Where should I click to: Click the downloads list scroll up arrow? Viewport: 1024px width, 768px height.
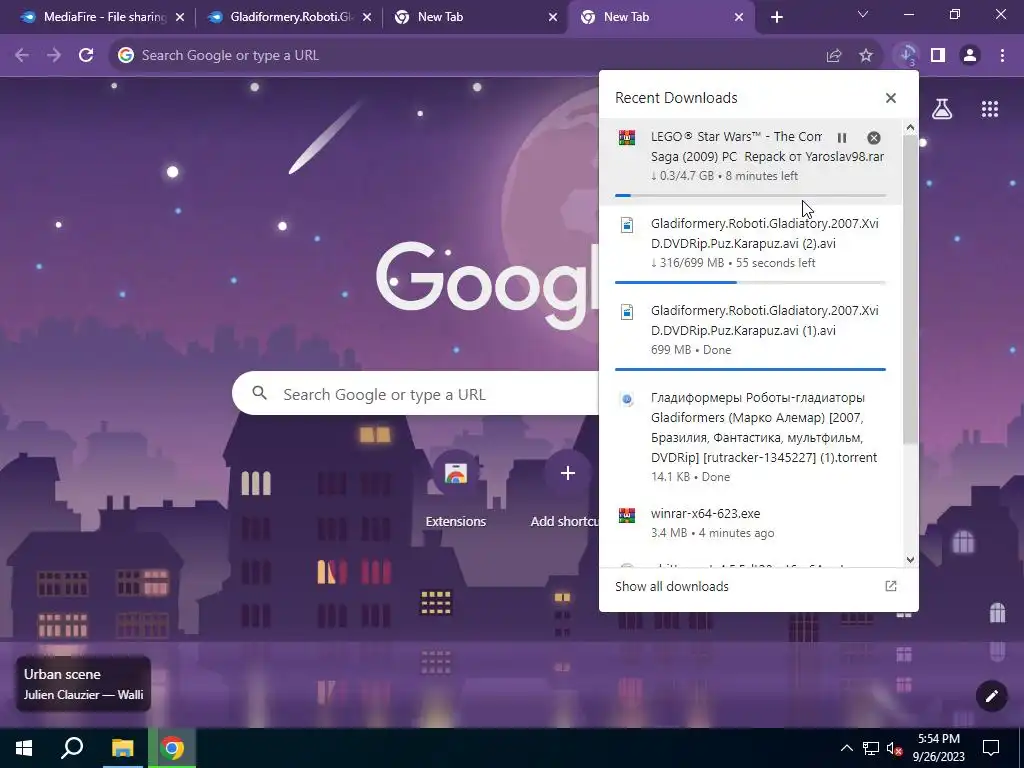pos(910,128)
